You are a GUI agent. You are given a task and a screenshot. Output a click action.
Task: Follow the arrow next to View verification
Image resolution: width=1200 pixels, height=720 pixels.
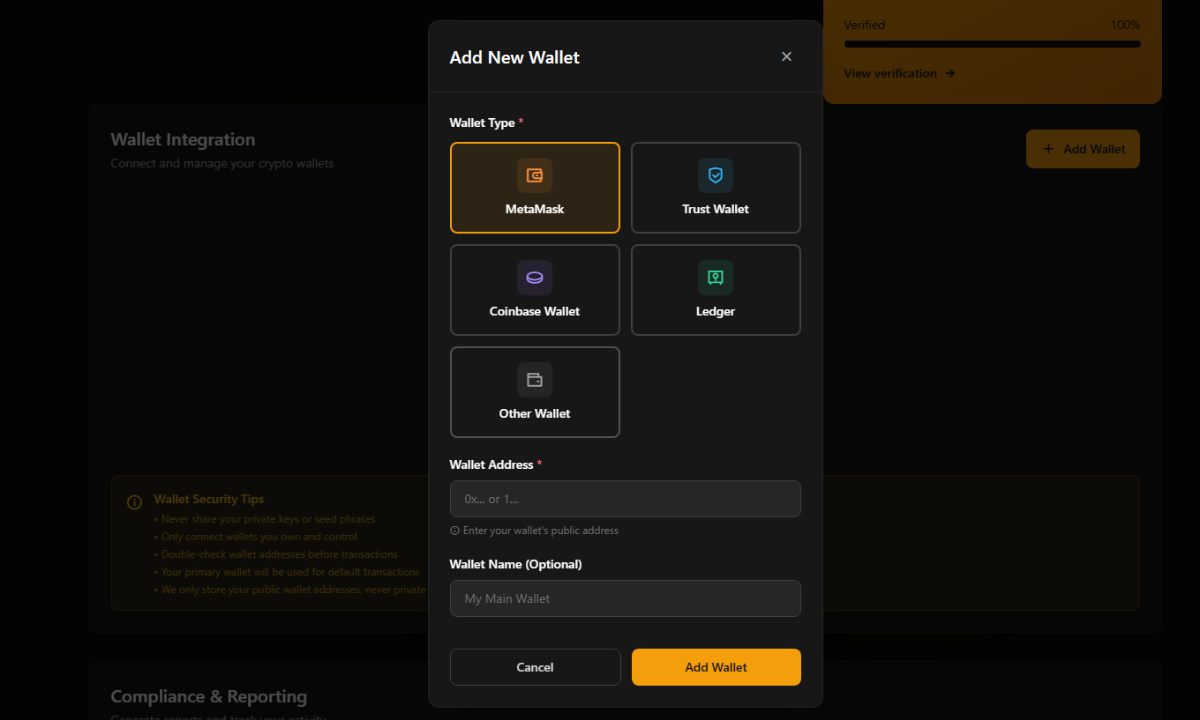coord(950,73)
